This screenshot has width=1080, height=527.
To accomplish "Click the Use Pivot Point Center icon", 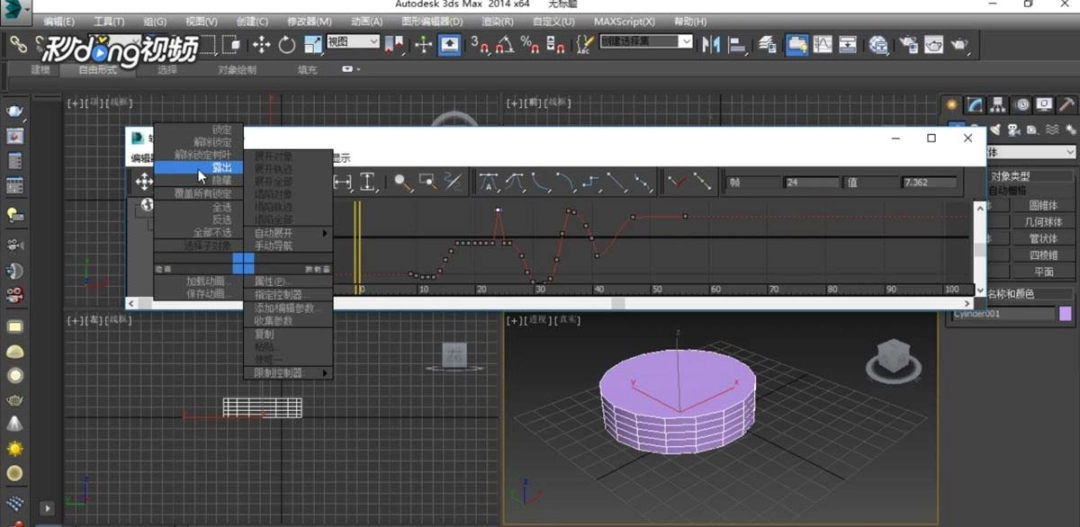I will click(395, 45).
